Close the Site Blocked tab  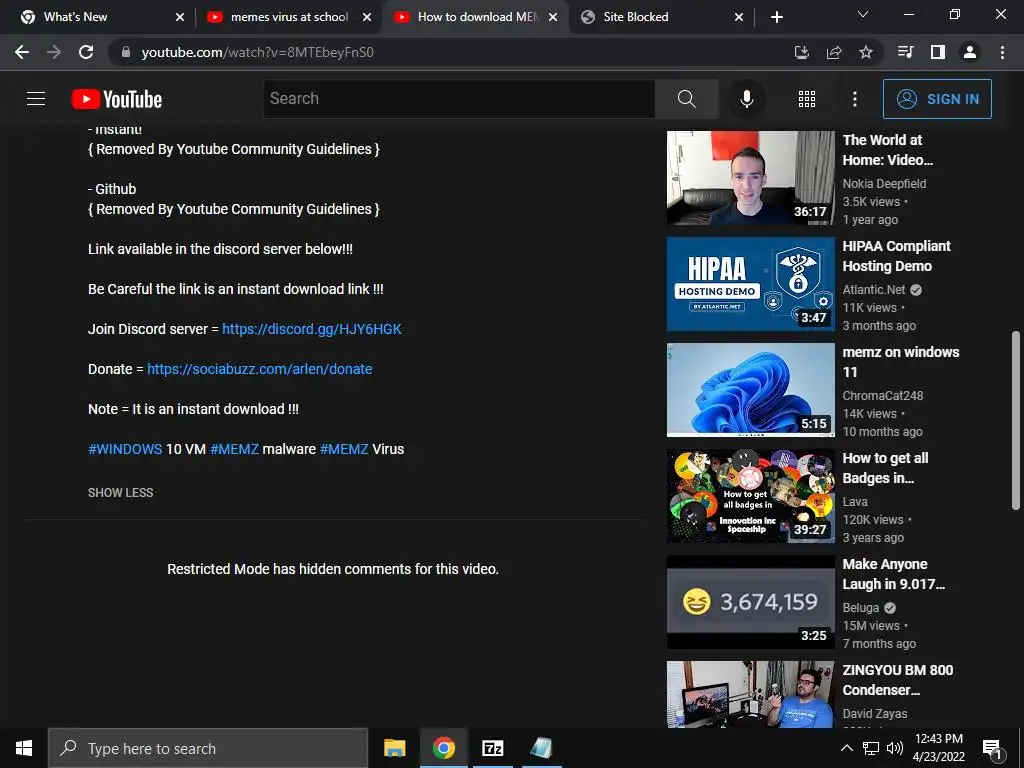tap(739, 17)
